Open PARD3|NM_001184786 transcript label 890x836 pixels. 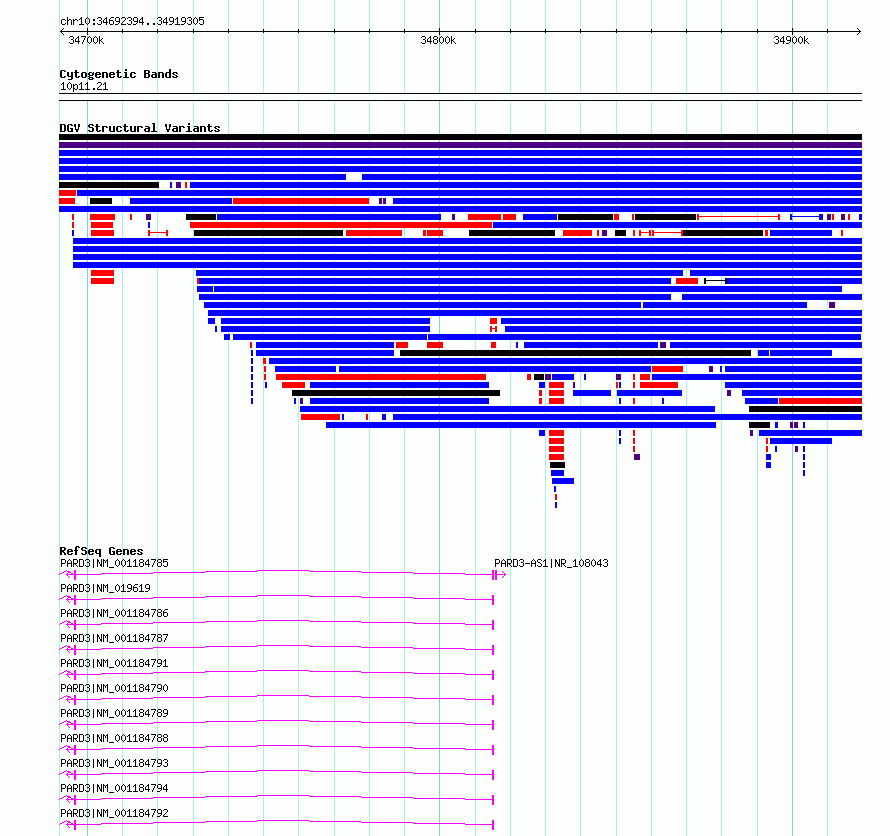point(114,614)
